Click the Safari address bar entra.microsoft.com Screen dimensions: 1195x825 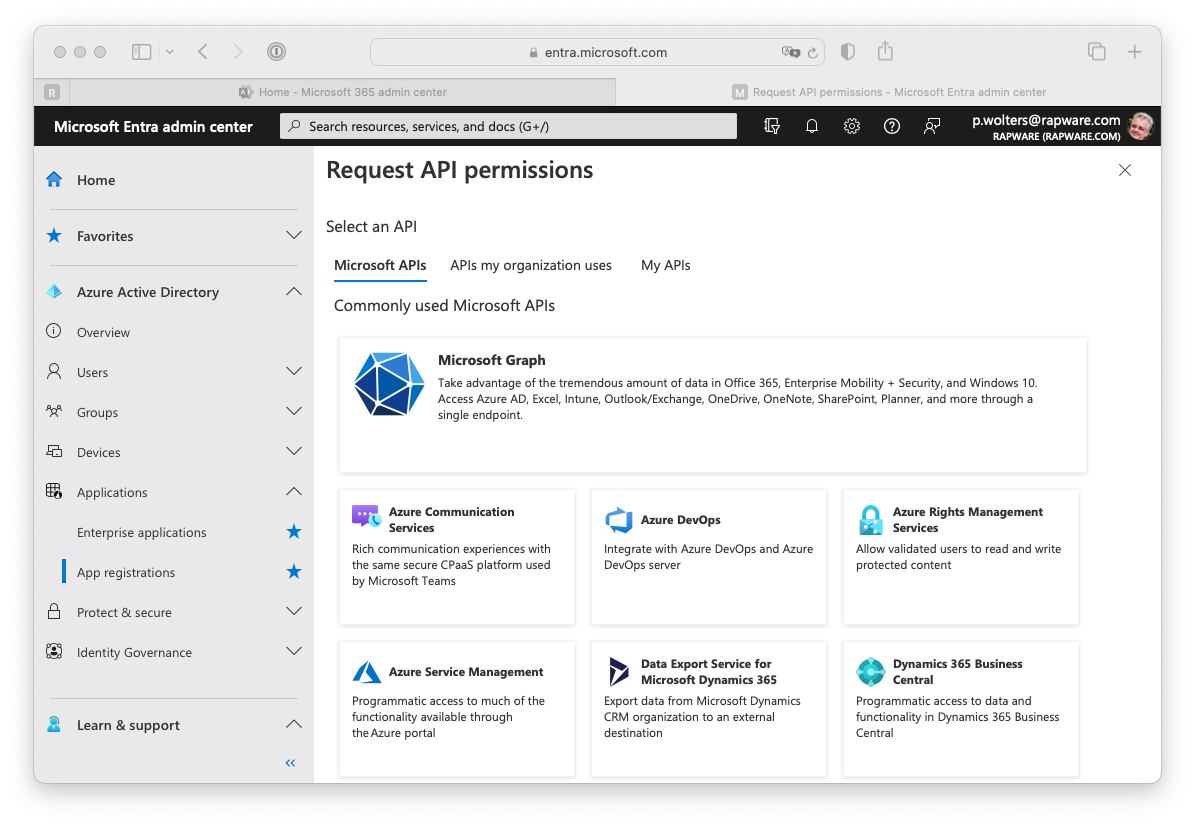pyautogui.click(x=598, y=52)
